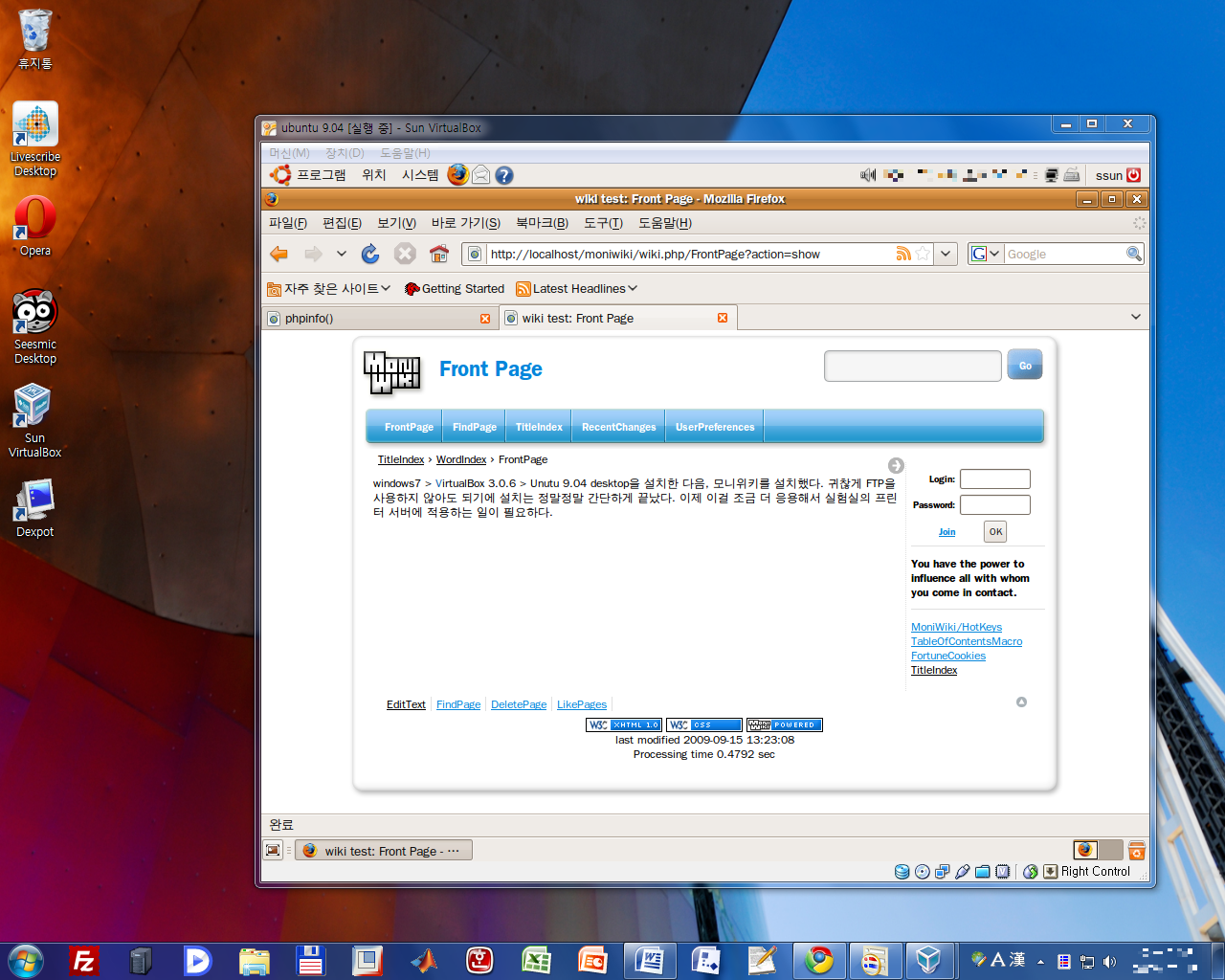Click in the Login input field

pyautogui.click(x=995, y=479)
